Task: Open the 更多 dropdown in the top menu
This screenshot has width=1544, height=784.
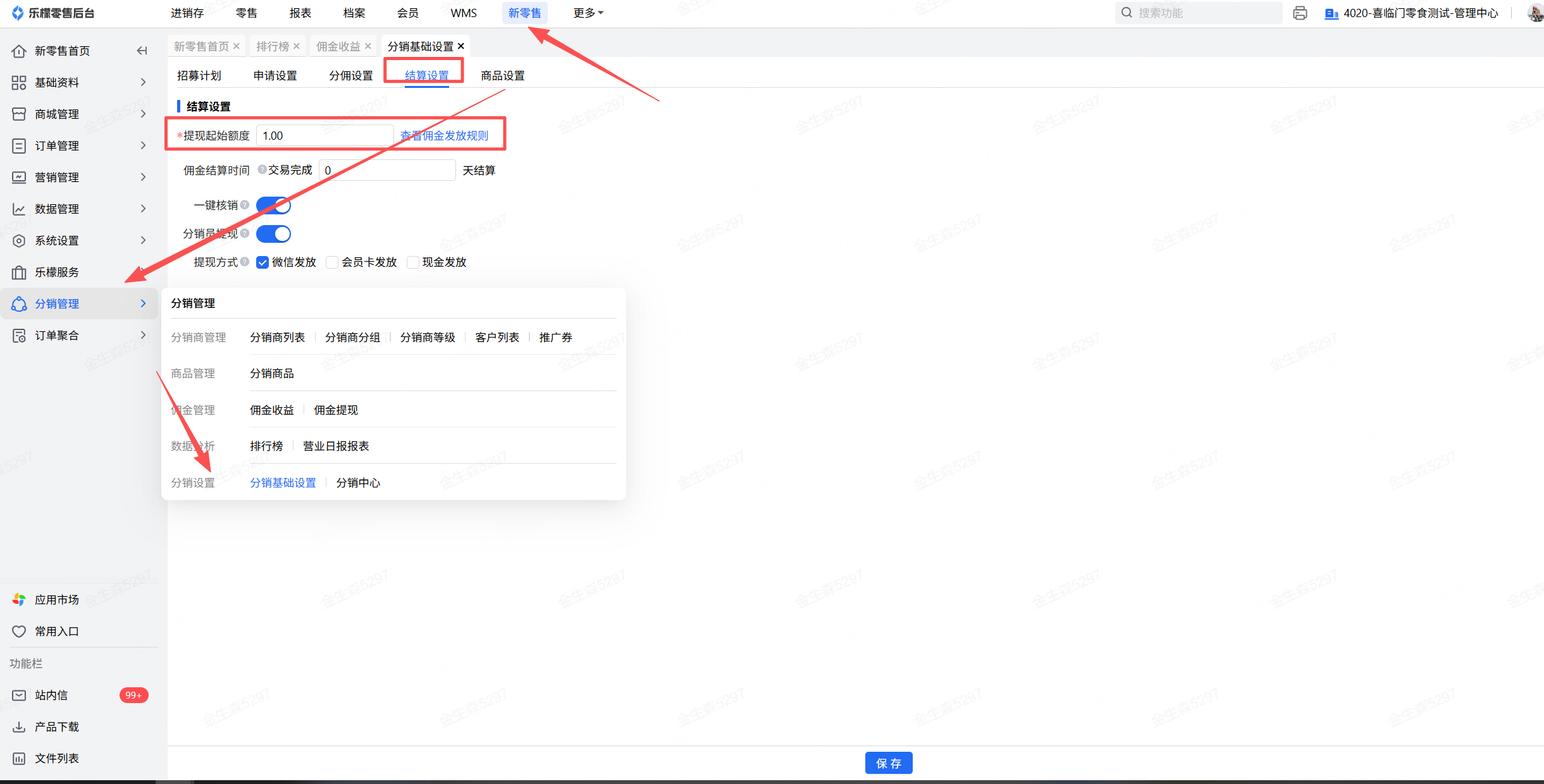Action: tap(588, 13)
